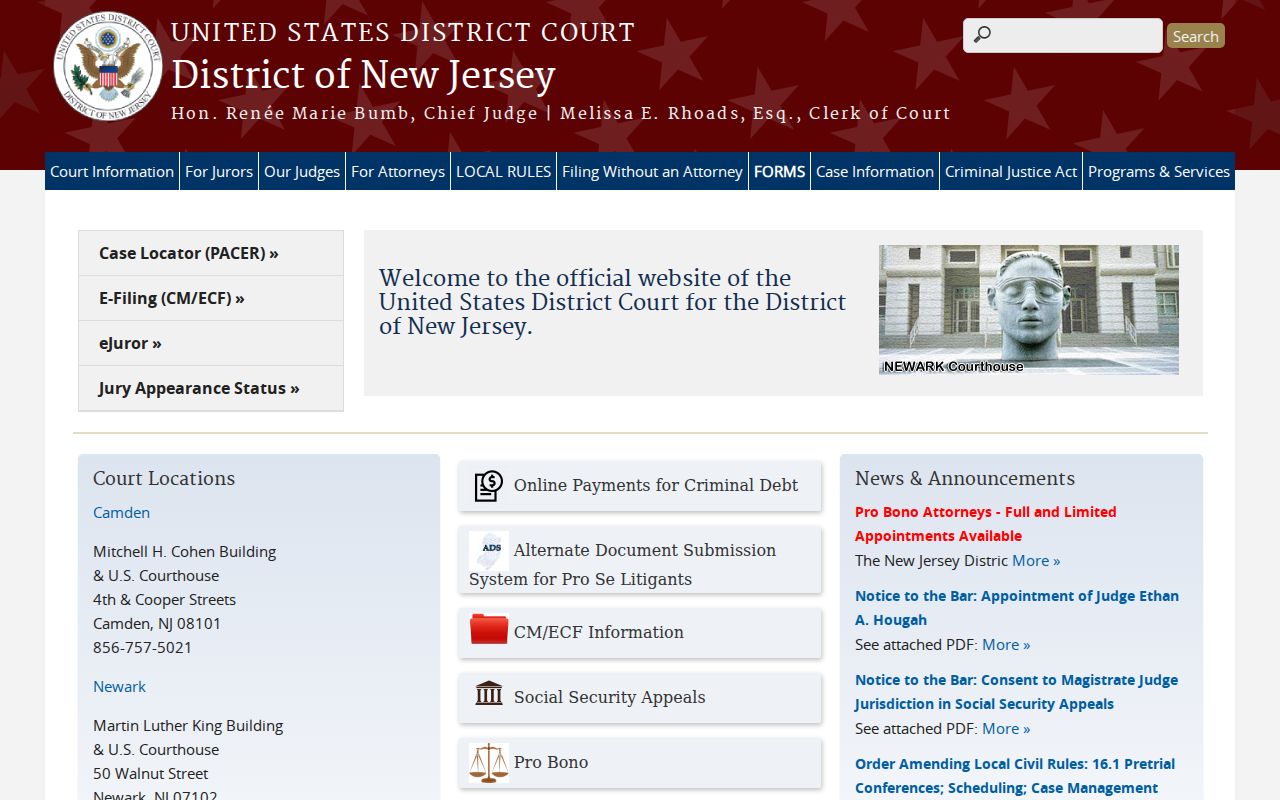Open the Programs & Services menu
The width and height of the screenshot is (1280, 800).
[x=1159, y=171]
